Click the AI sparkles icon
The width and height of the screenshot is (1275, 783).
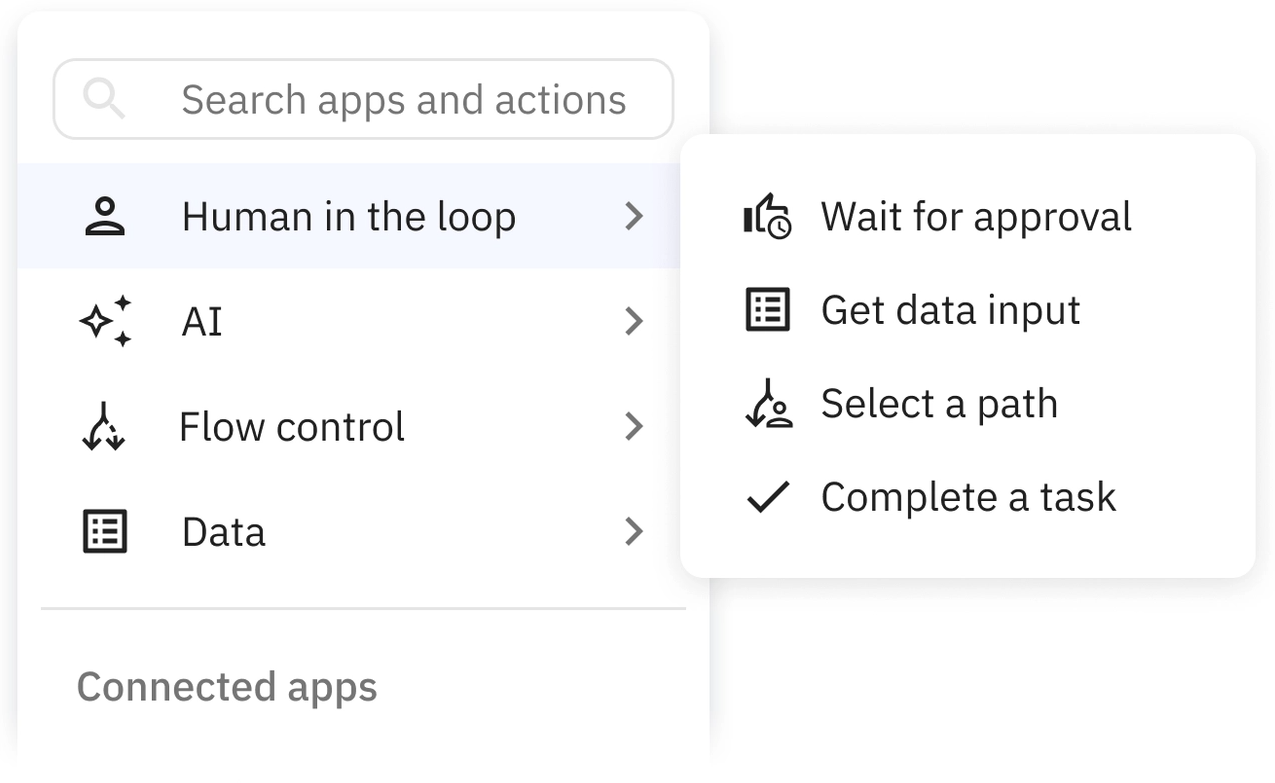pyautogui.click(x=105, y=321)
